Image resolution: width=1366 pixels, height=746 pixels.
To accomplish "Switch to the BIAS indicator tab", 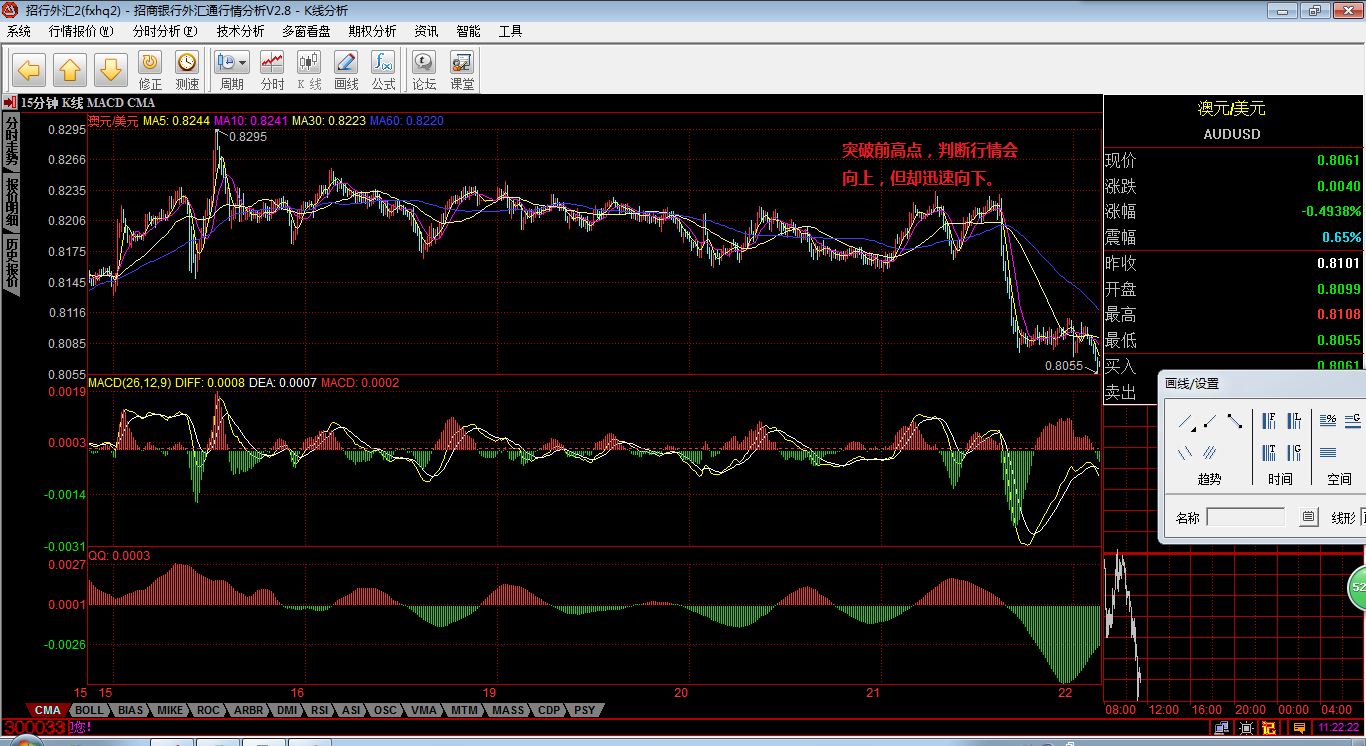I will point(131,710).
